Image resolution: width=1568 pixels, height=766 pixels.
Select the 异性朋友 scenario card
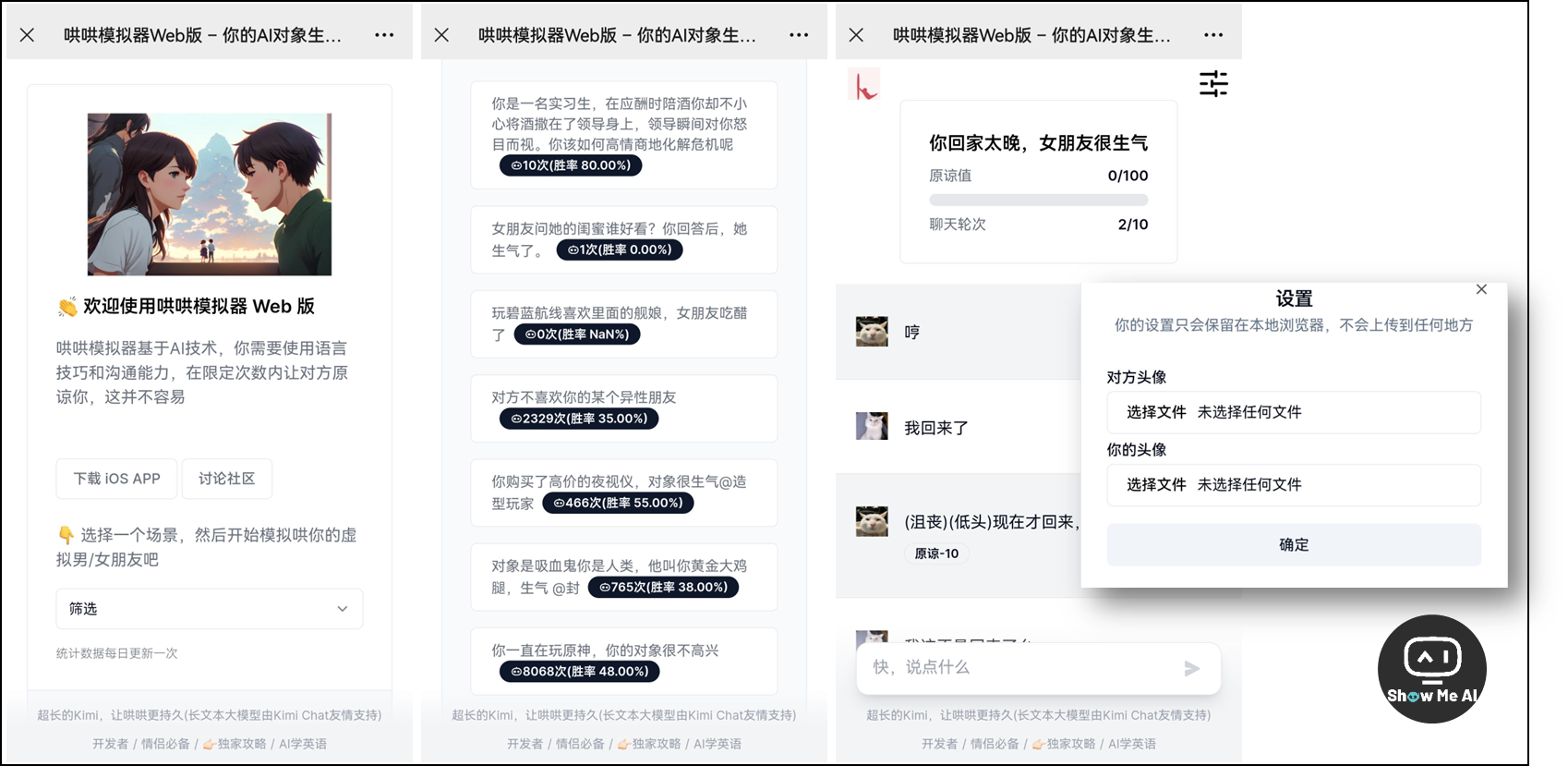pyautogui.click(x=623, y=408)
